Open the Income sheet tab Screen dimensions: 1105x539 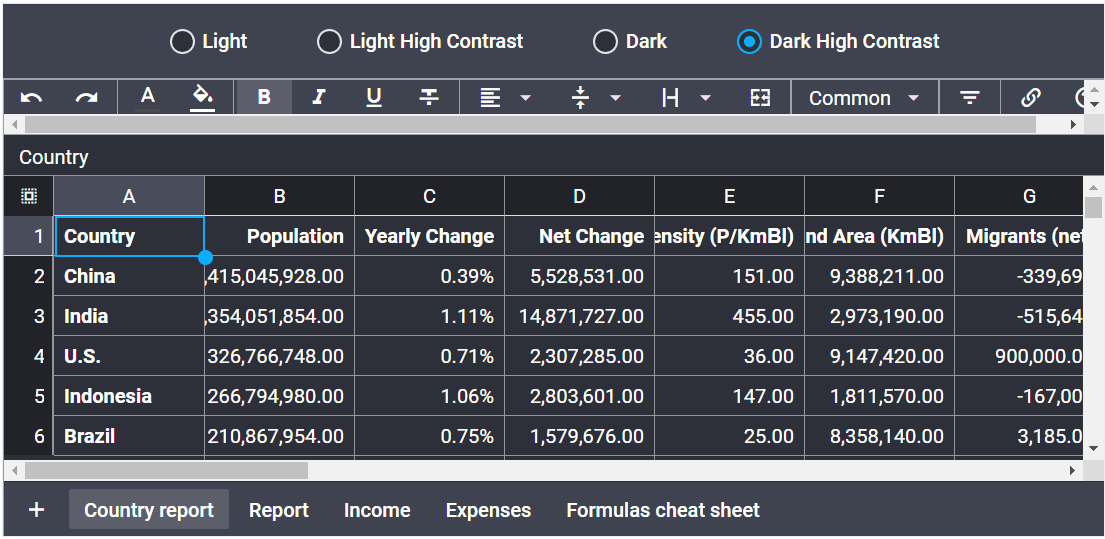click(377, 509)
